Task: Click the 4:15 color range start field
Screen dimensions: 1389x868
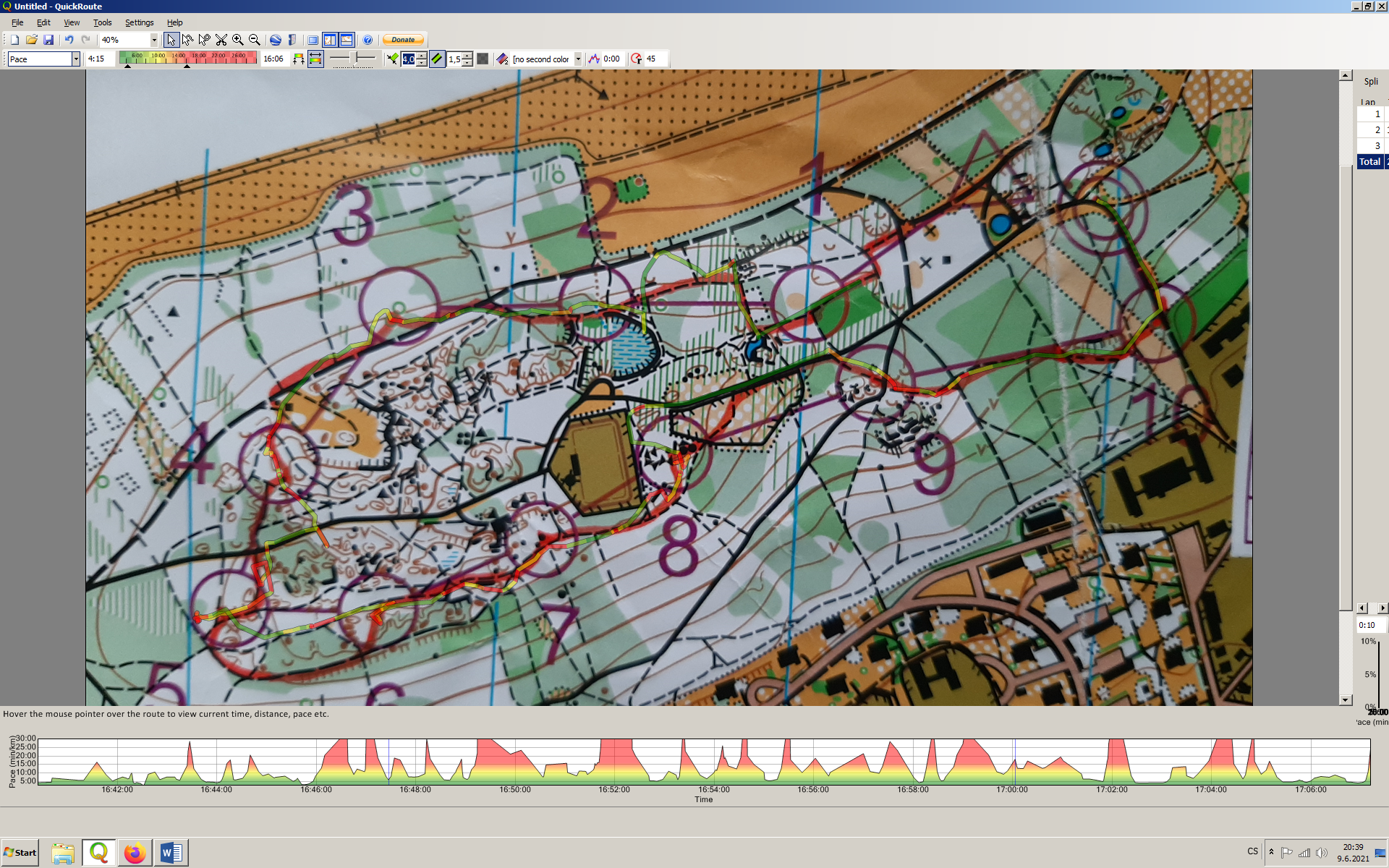Action: coord(99,59)
